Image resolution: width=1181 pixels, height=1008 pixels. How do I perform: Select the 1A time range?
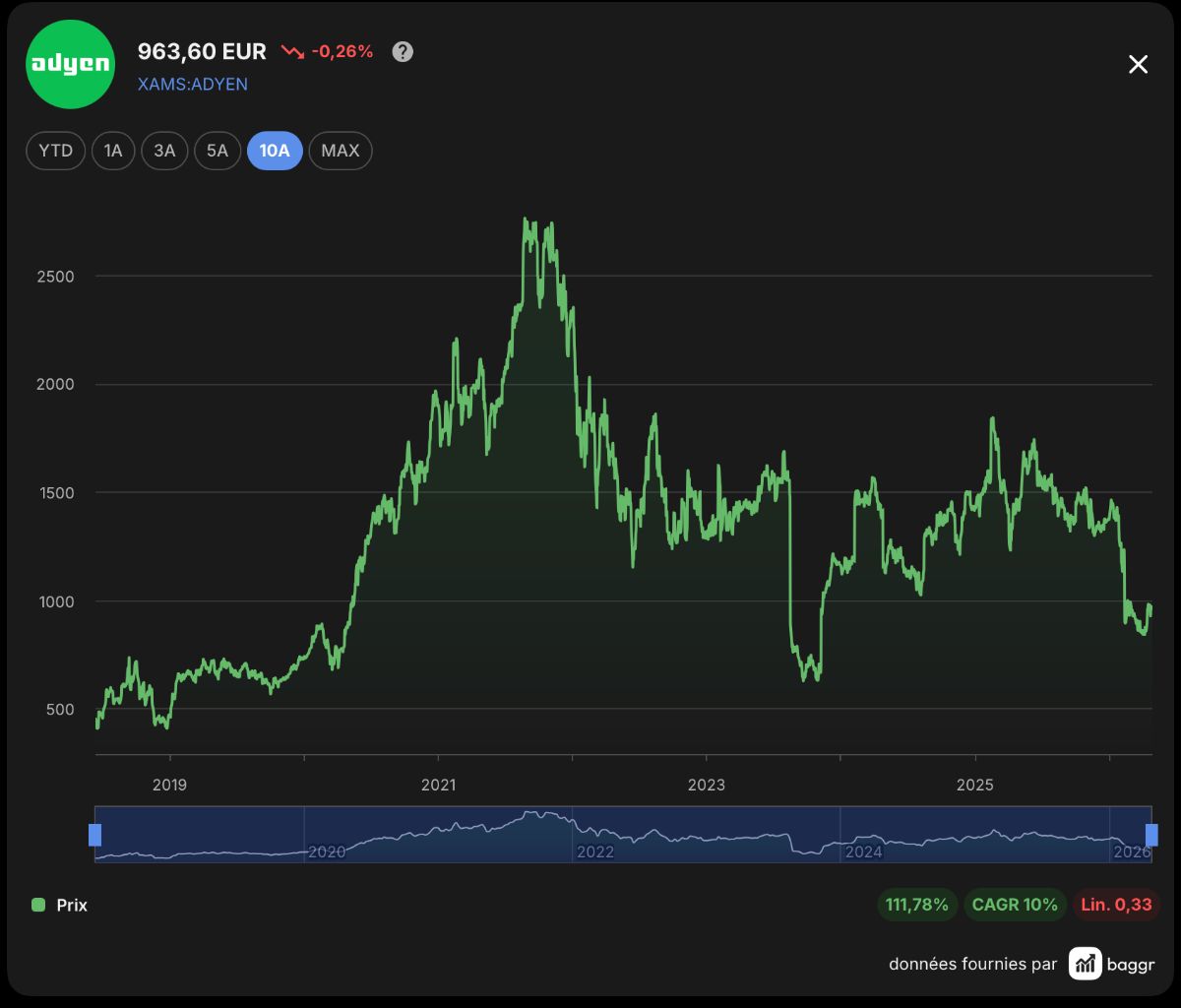pos(113,151)
